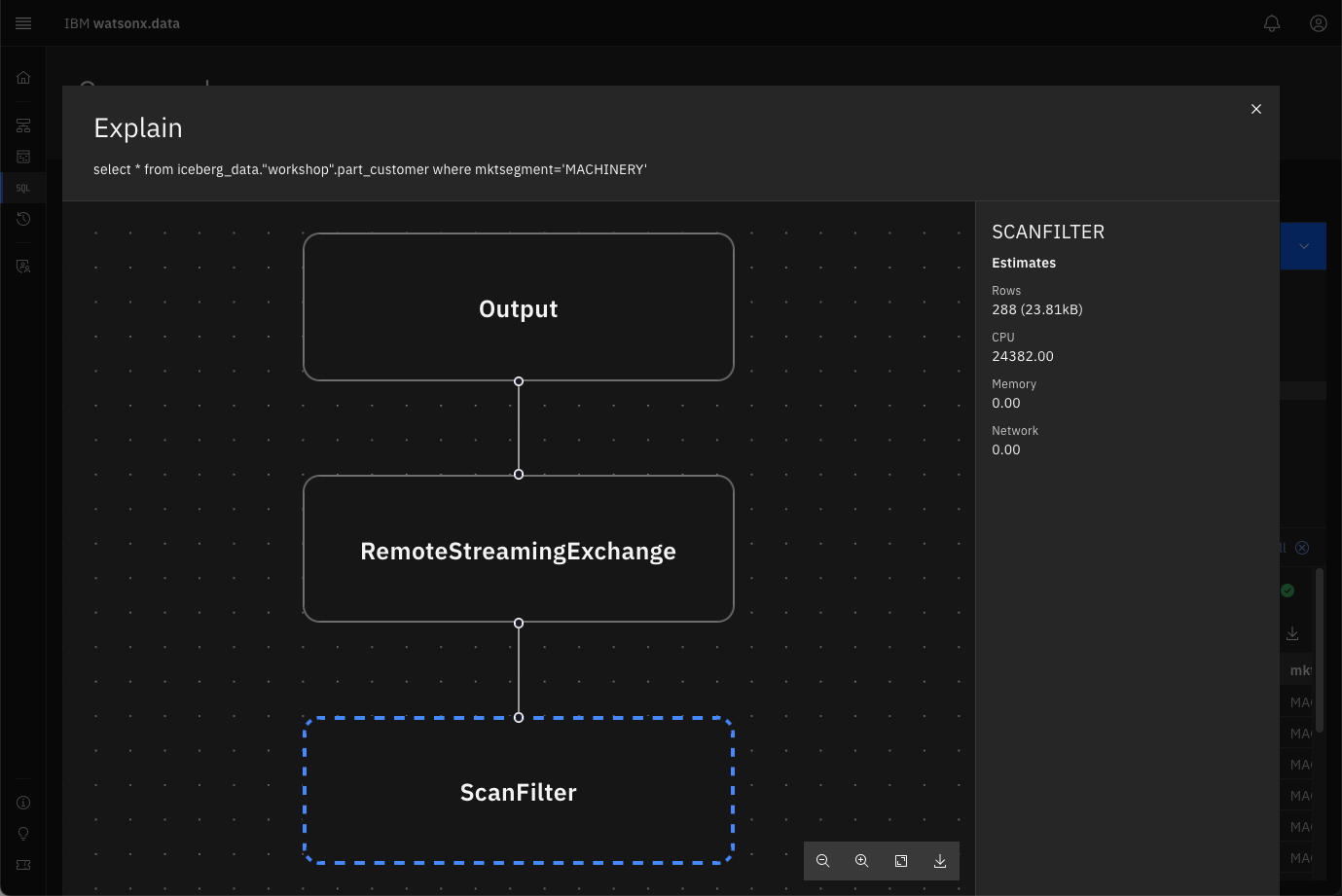Open the SQL query workspace icon
1342x896 pixels.
pos(23,188)
